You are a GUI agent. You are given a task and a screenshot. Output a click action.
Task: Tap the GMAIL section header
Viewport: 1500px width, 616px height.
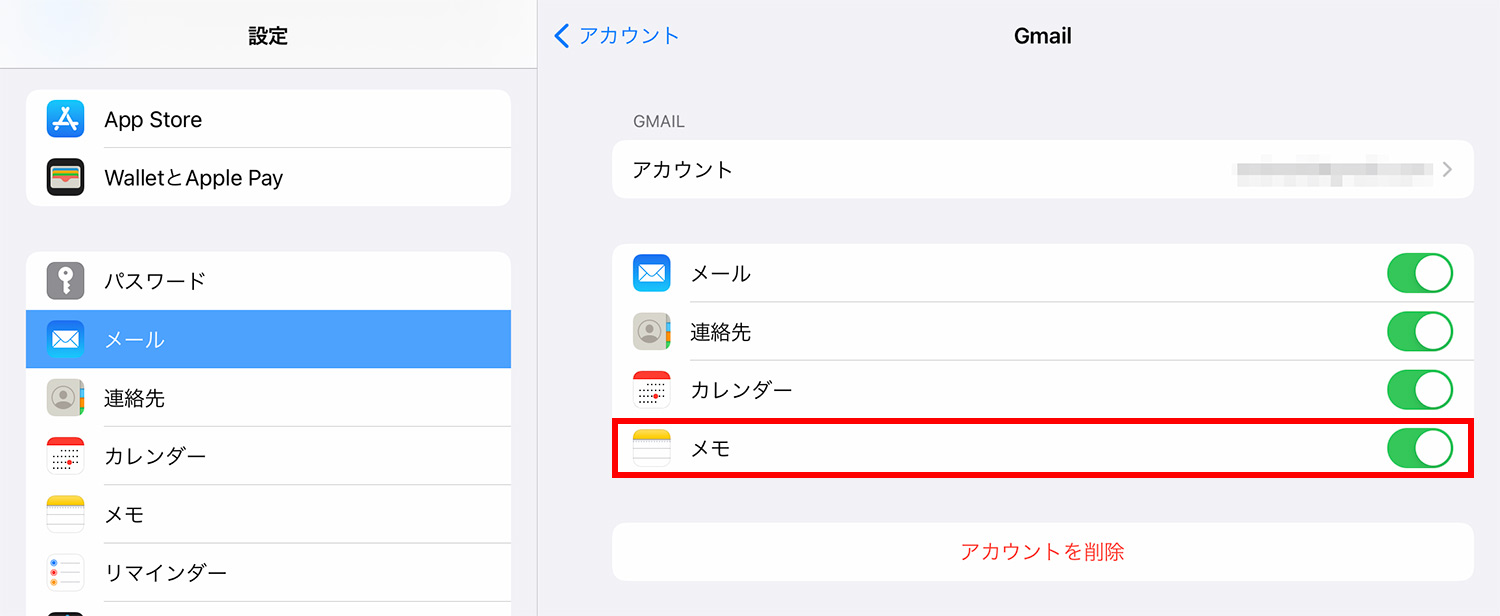(x=659, y=121)
